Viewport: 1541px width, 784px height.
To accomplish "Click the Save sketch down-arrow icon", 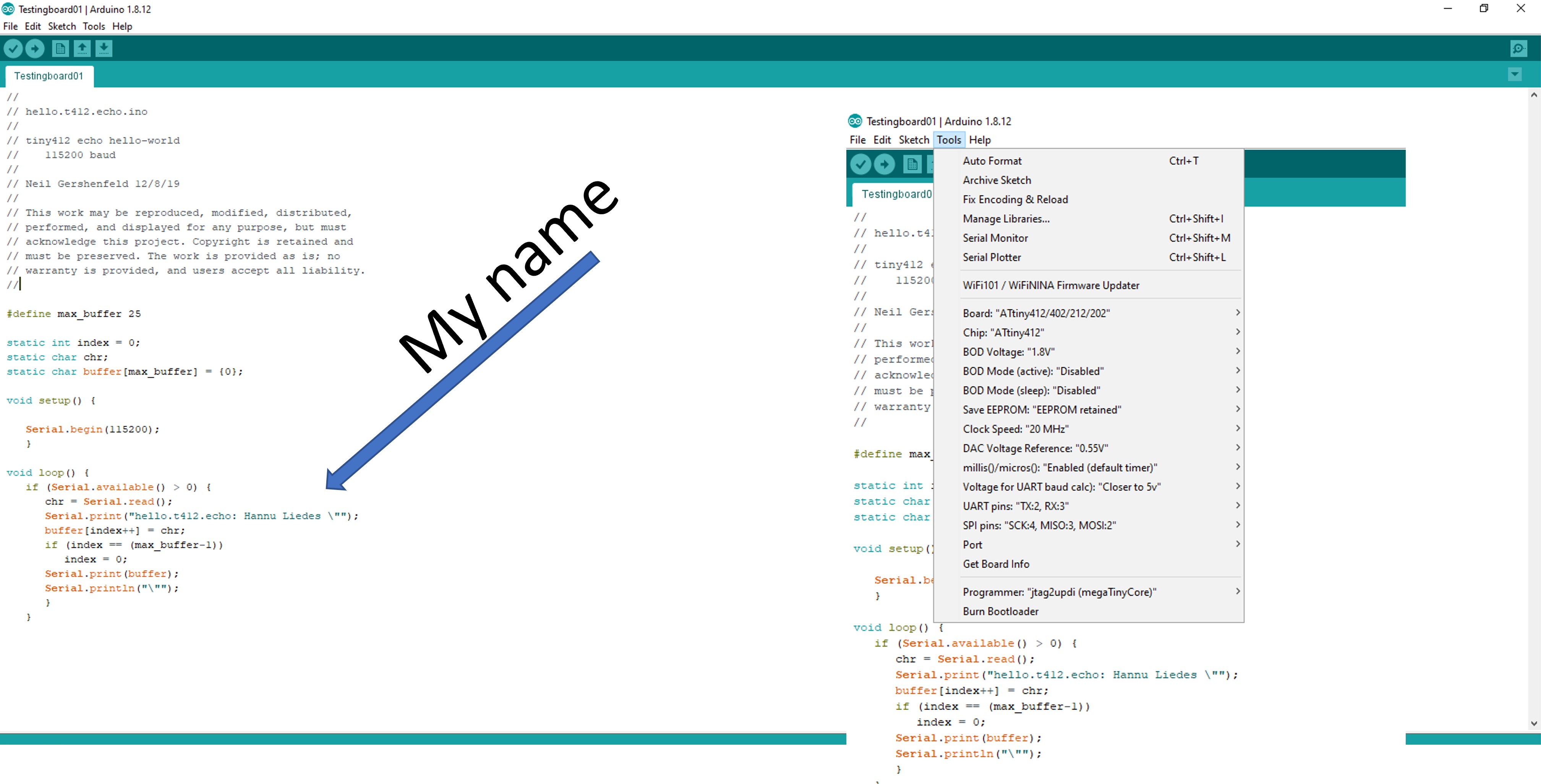I will pos(104,48).
